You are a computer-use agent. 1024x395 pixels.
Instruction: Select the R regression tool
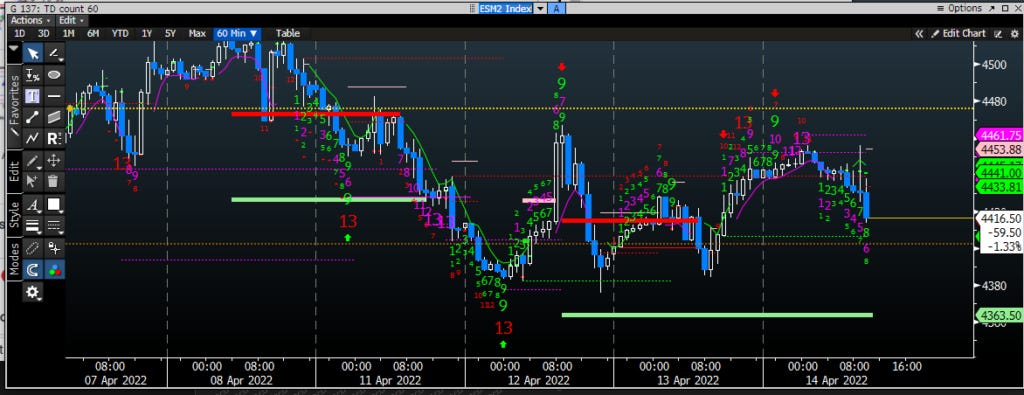click(x=54, y=138)
